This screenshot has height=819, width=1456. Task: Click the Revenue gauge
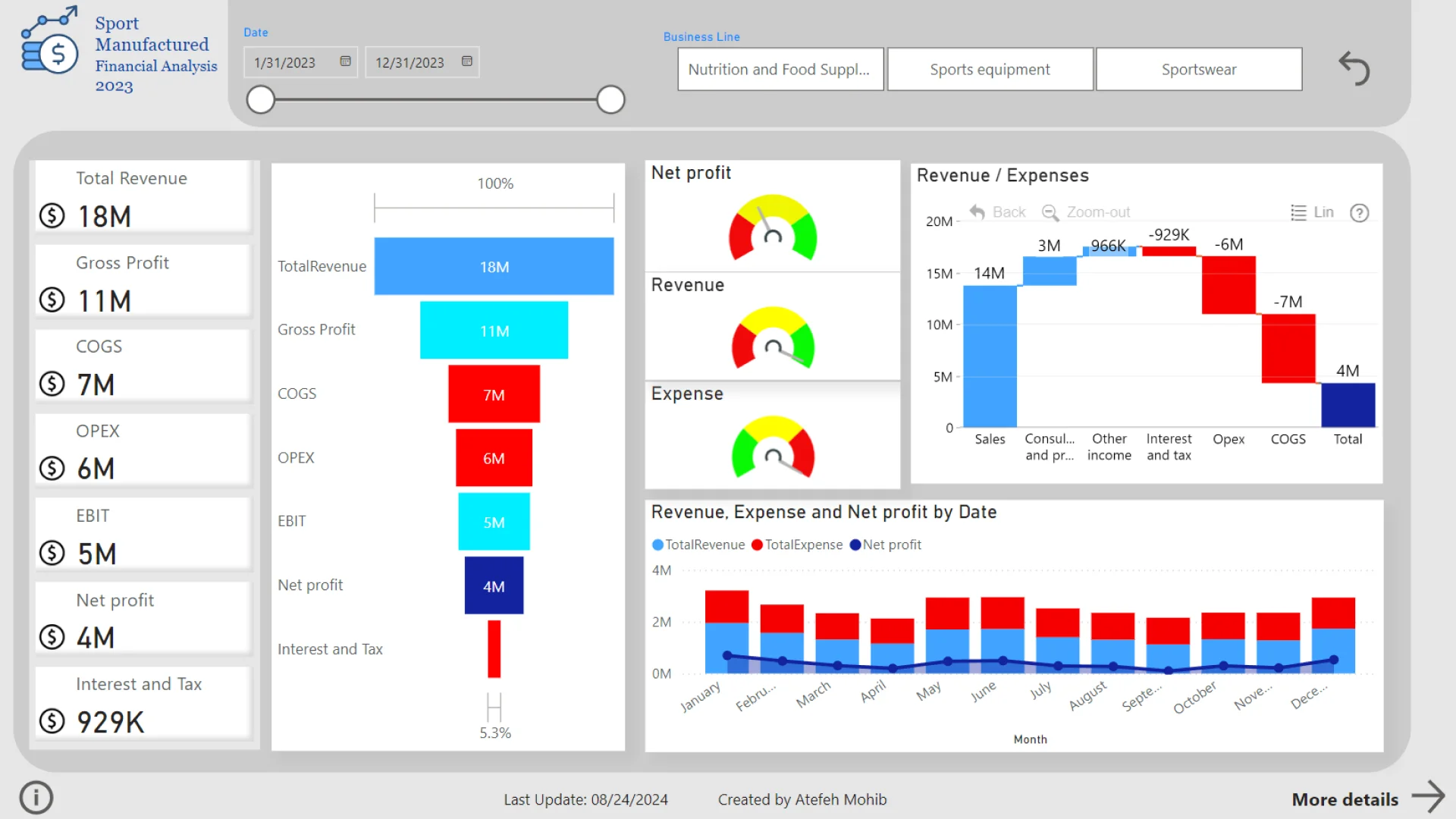tap(773, 338)
